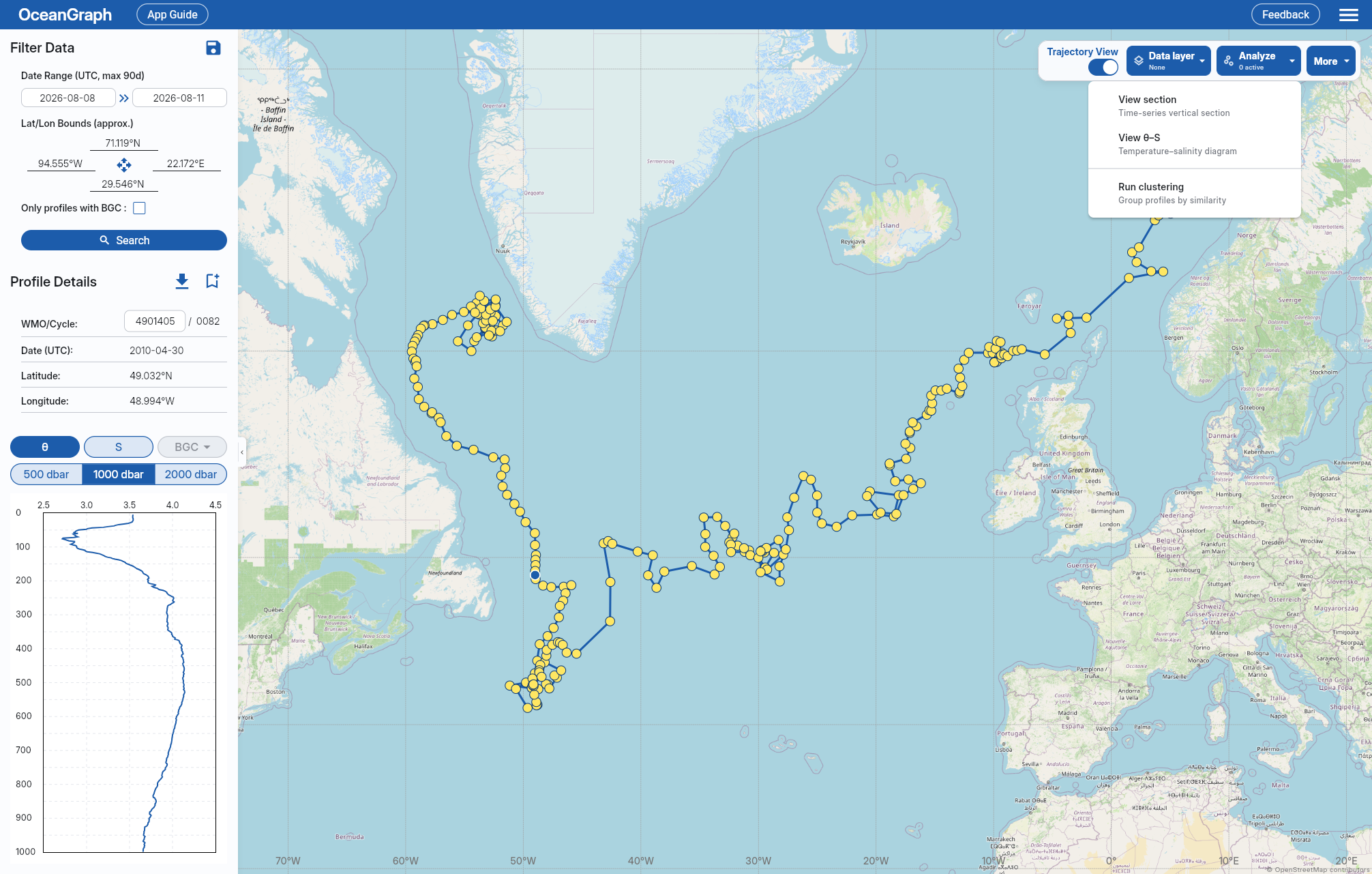This screenshot has height=874, width=1372.
Task: Click the Search button
Action: click(x=124, y=240)
